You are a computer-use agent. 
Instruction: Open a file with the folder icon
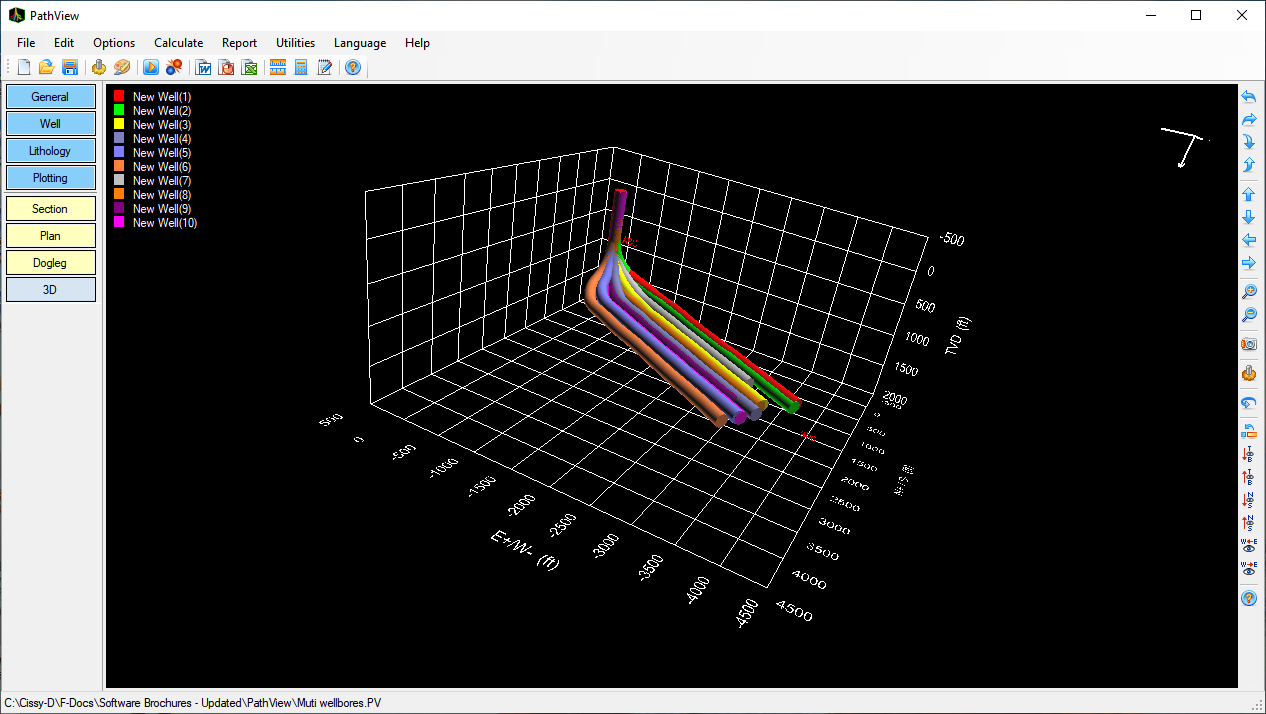[x=46, y=68]
